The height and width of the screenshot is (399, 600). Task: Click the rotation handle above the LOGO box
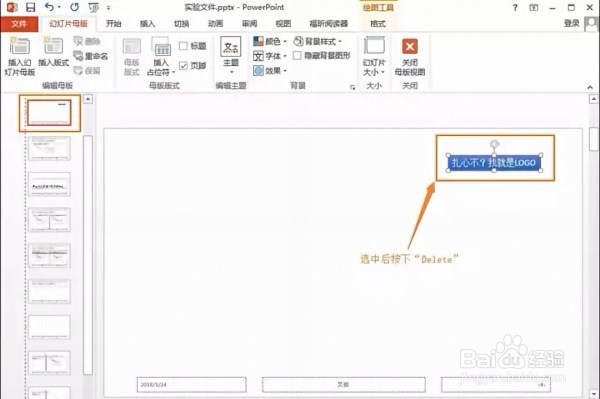click(x=494, y=144)
